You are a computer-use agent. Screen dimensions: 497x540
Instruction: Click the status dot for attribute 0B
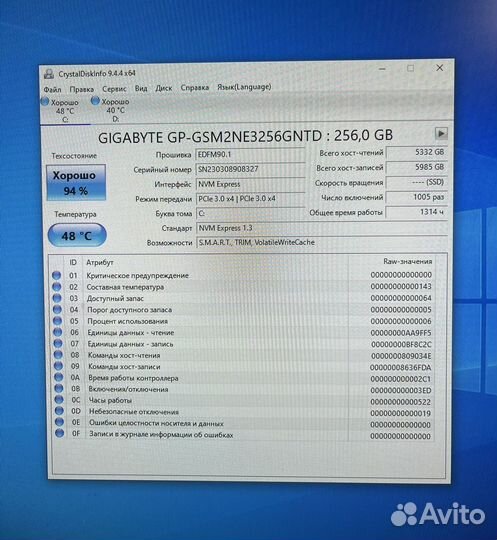(x=59, y=388)
